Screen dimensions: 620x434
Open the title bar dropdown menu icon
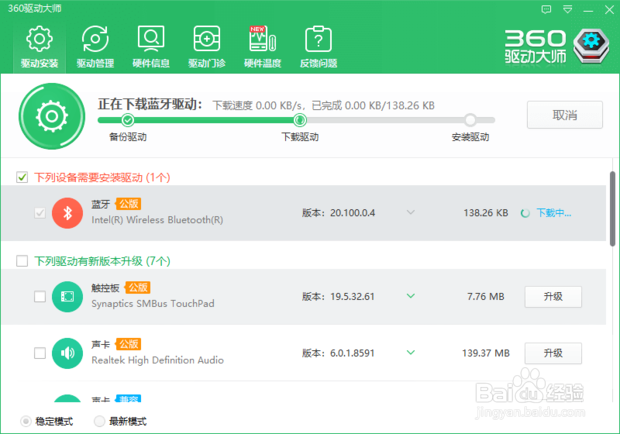(x=567, y=9)
